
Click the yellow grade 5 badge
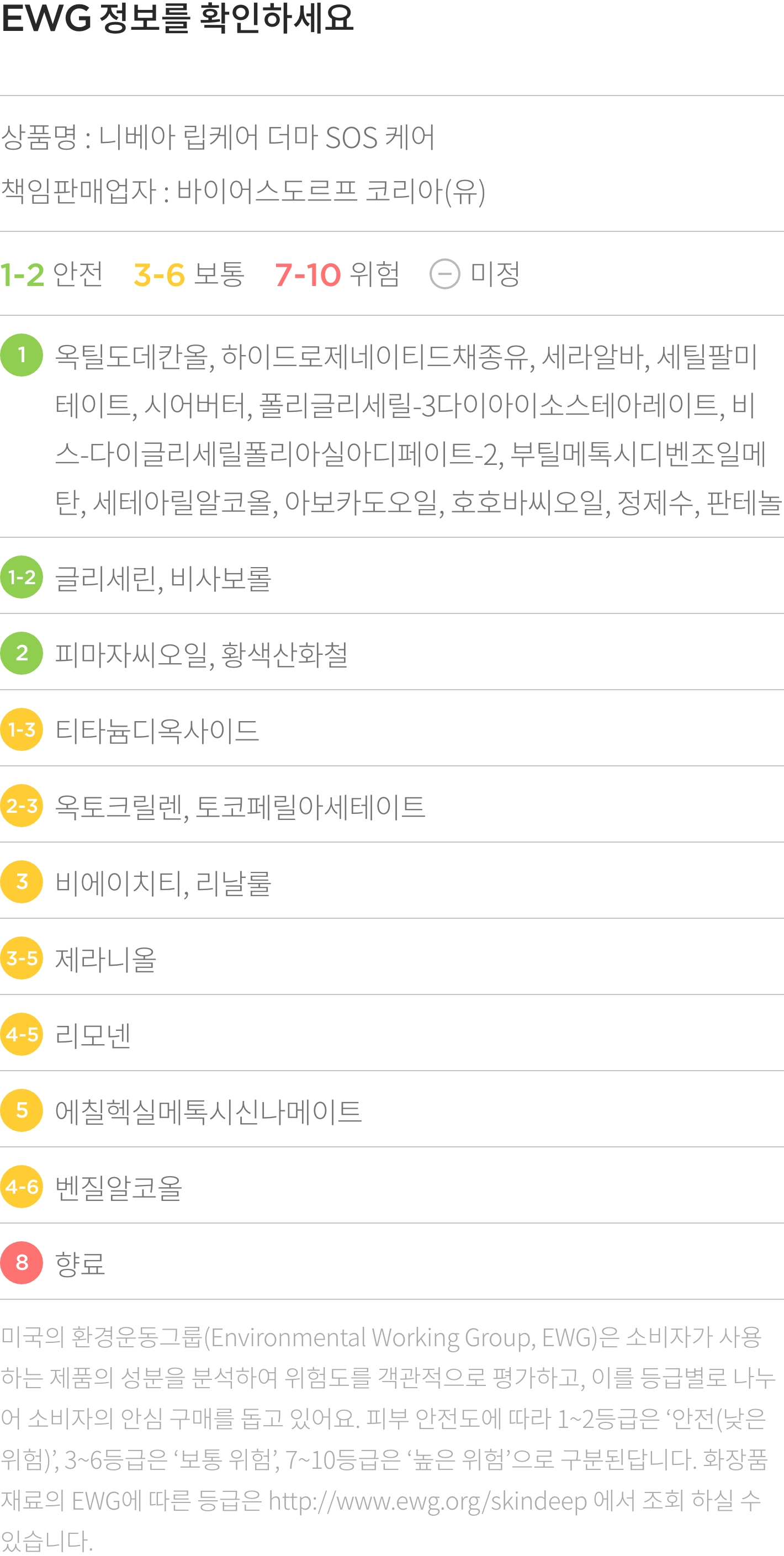22,1110
